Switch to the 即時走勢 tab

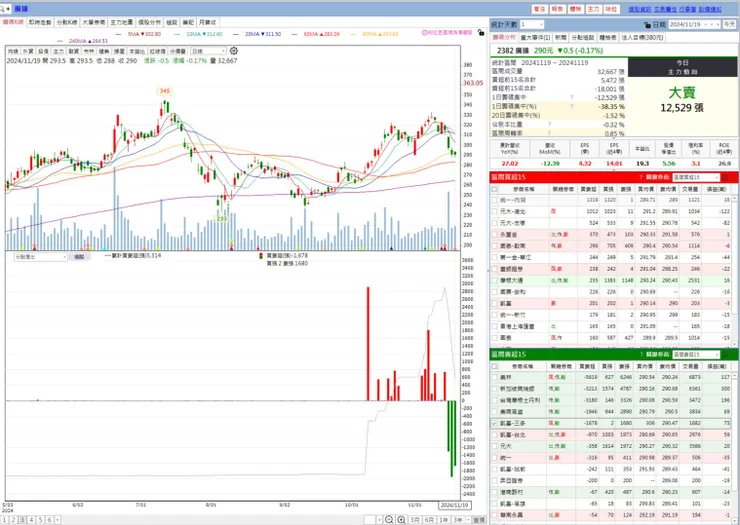coord(40,23)
